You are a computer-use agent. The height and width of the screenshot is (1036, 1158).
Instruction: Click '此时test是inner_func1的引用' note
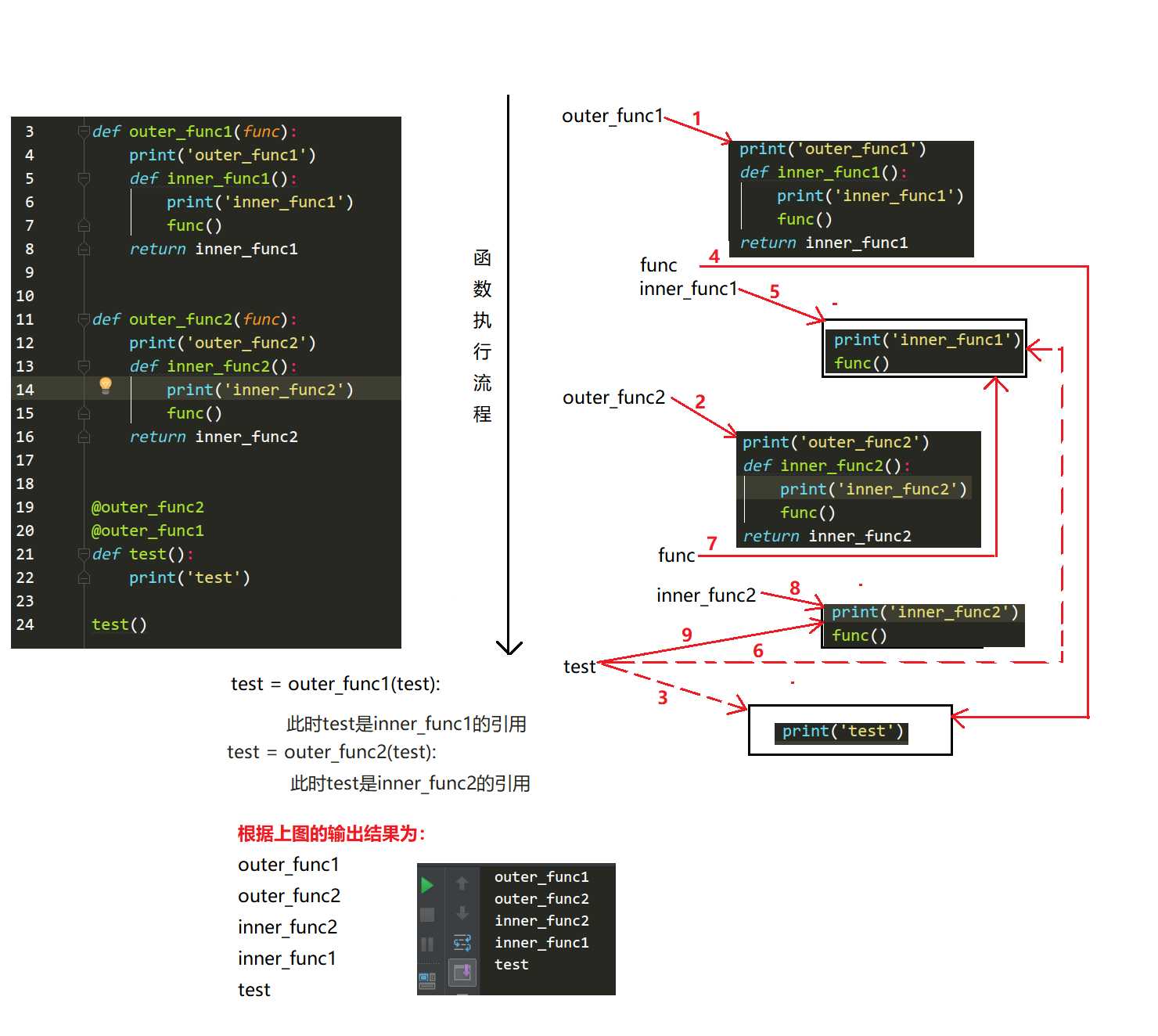coord(406,725)
